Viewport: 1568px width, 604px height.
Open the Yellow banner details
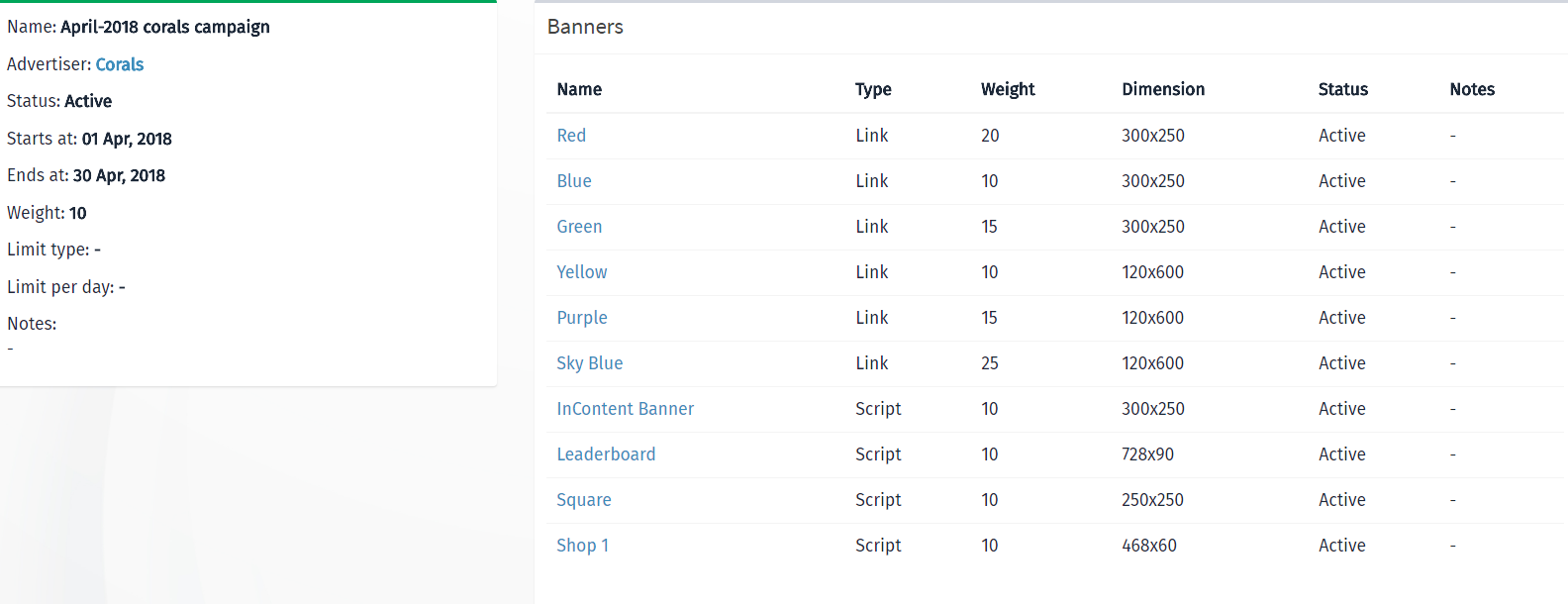click(x=582, y=272)
